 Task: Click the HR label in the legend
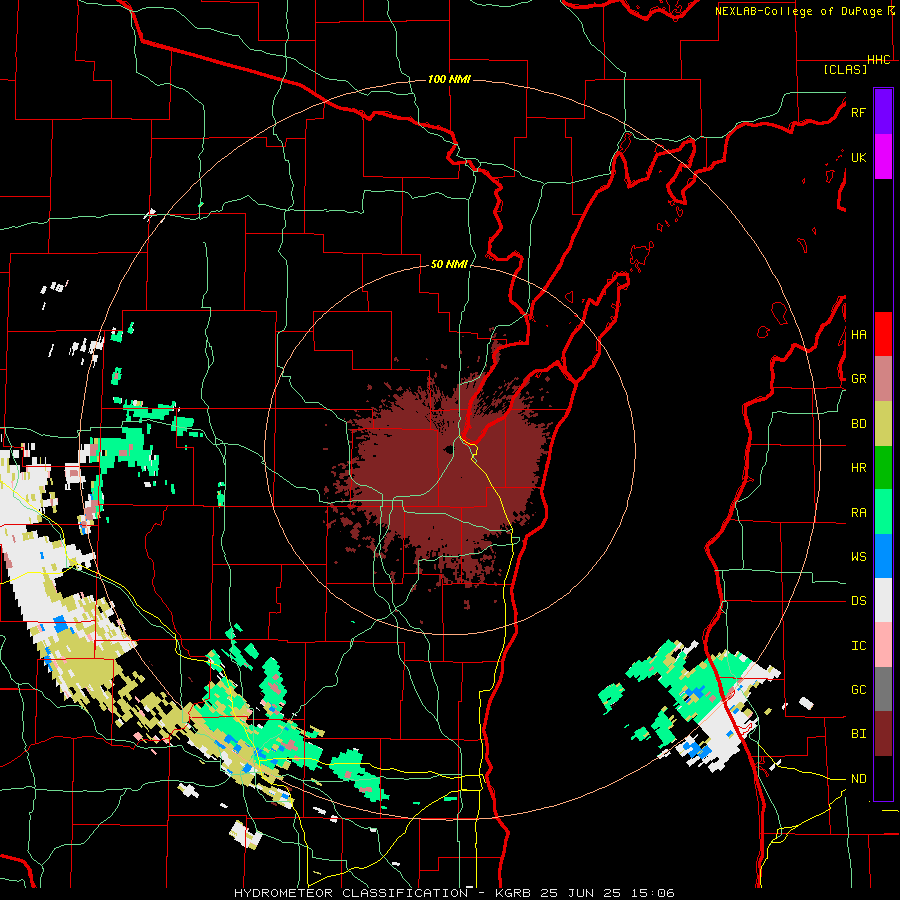859,468
